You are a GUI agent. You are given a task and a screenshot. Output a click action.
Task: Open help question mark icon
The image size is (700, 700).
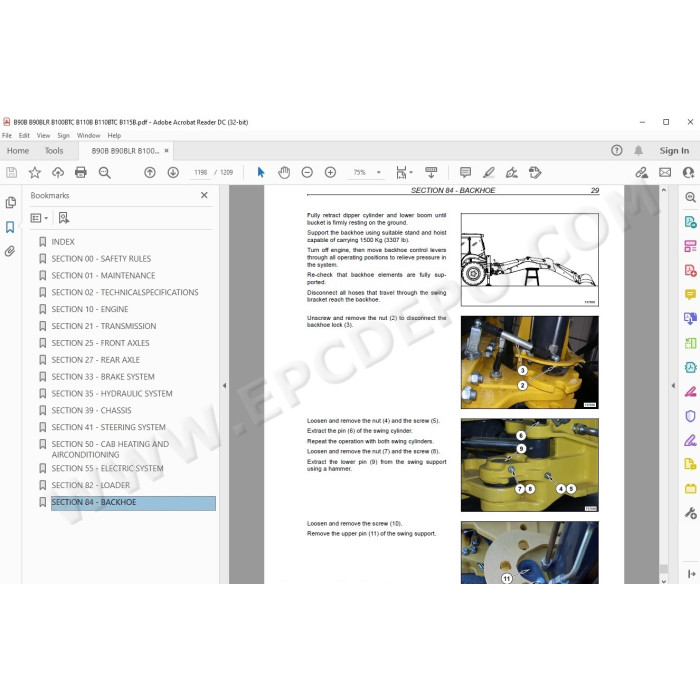click(617, 150)
